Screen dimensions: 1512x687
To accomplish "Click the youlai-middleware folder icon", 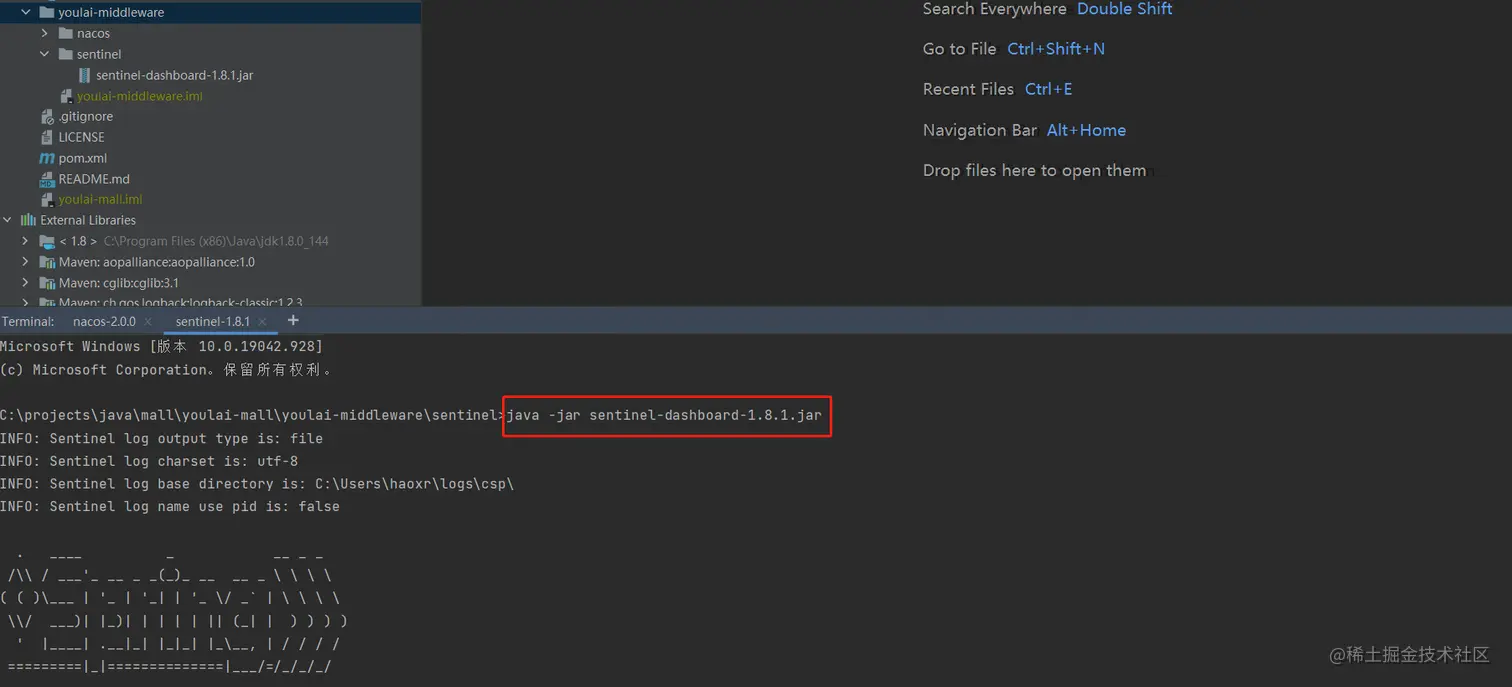I will pyautogui.click(x=46, y=12).
